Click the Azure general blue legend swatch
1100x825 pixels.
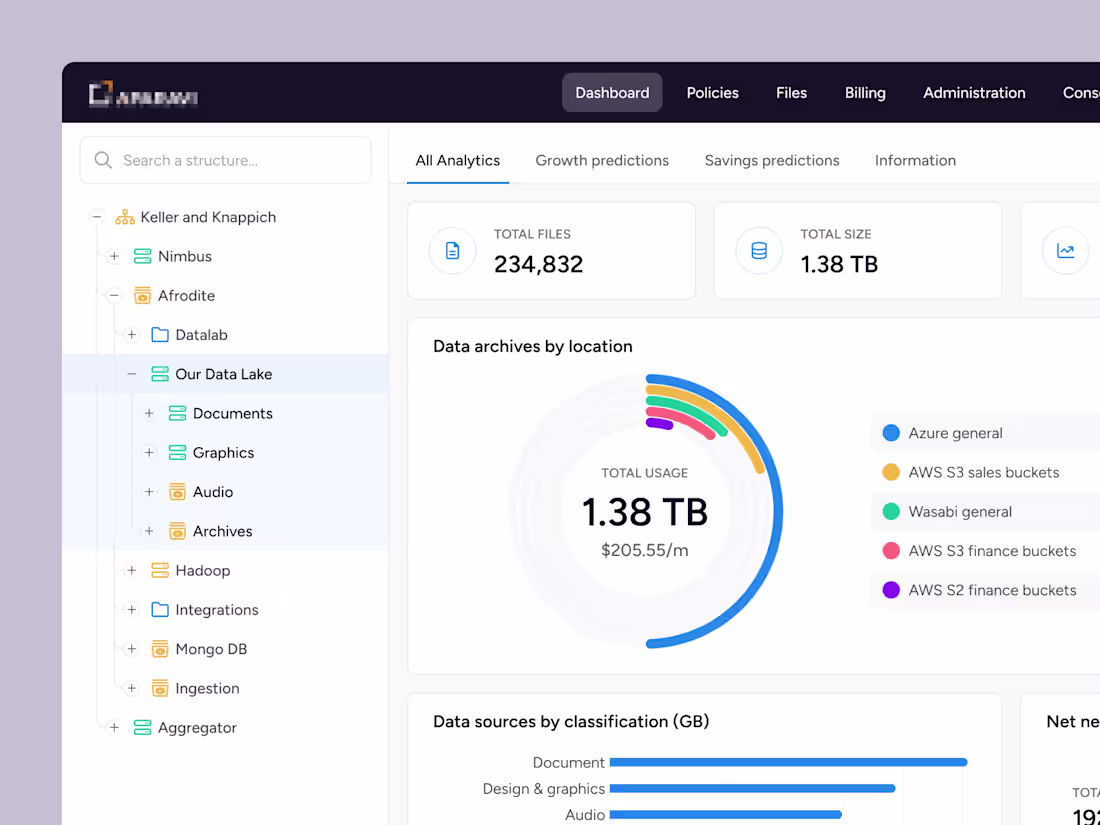pyautogui.click(x=891, y=433)
